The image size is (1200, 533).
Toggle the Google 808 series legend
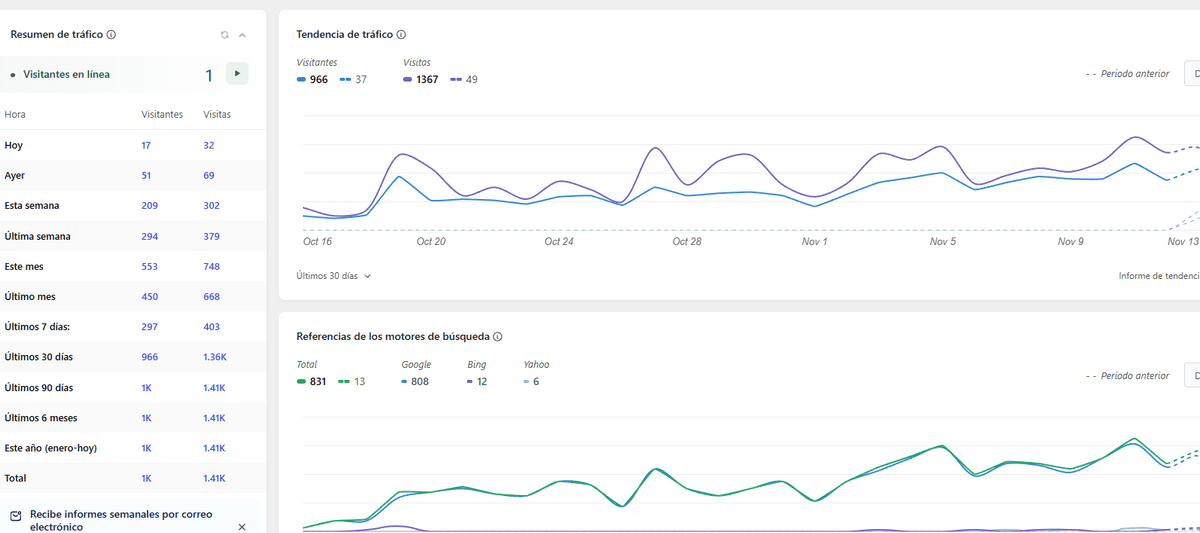pyautogui.click(x=415, y=382)
